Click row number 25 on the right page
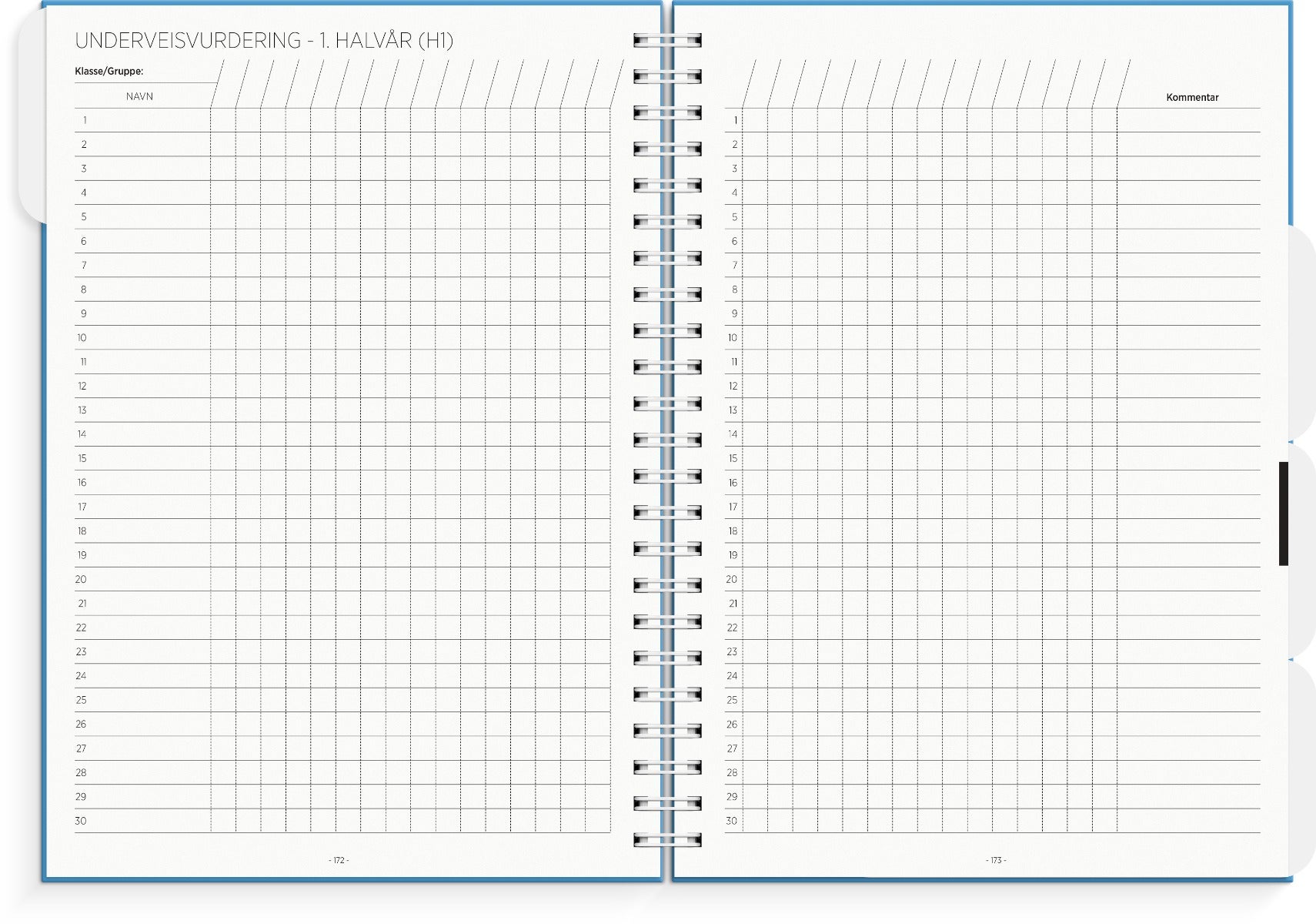The image size is (1316, 924). tap(732, 700)
